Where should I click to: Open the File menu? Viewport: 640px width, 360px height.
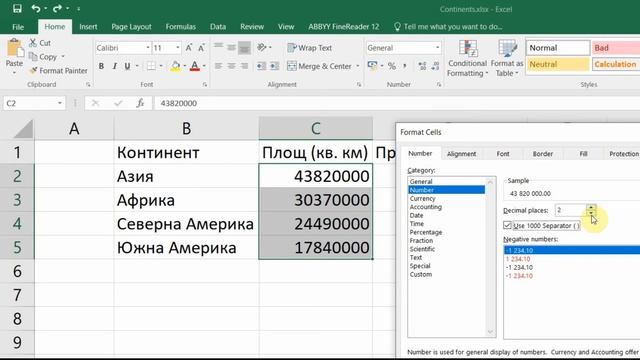point(18,27)
